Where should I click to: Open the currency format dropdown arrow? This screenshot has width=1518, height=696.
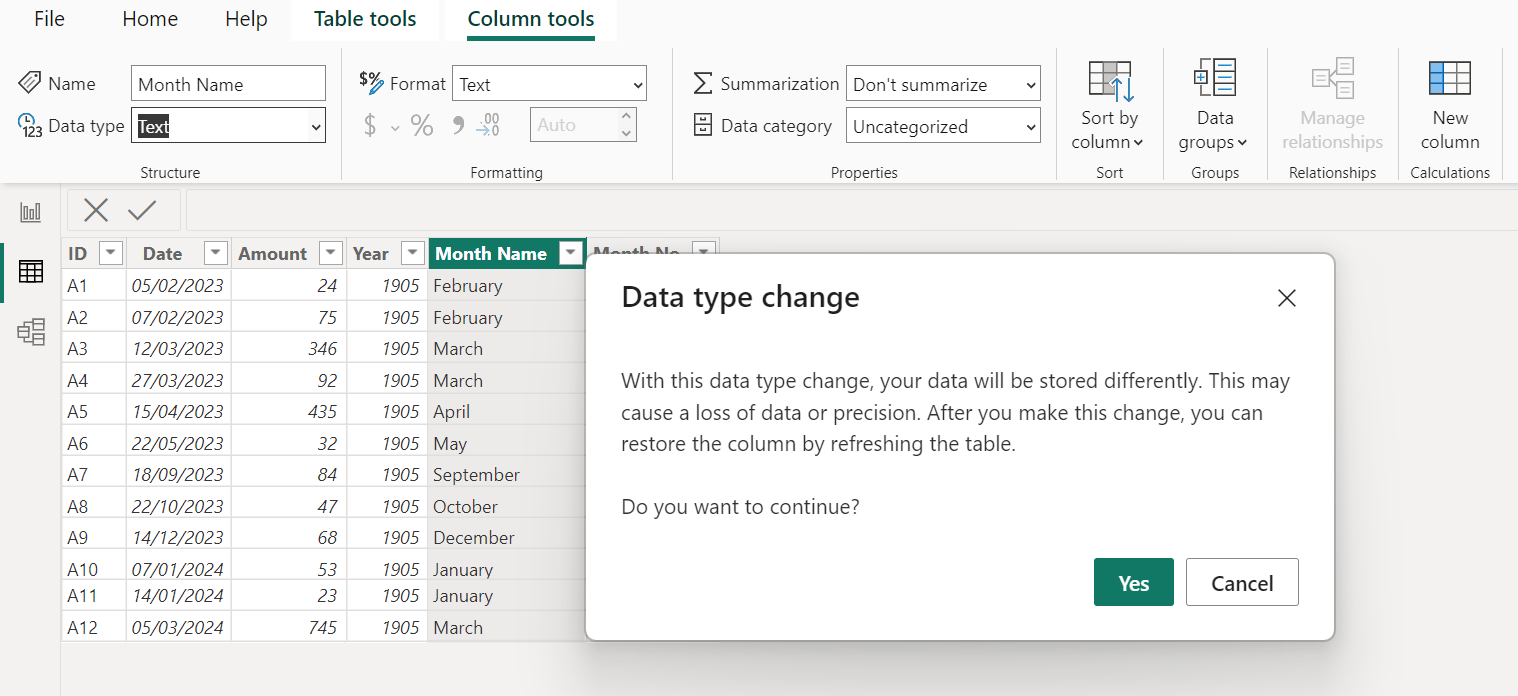click(395, 128)
